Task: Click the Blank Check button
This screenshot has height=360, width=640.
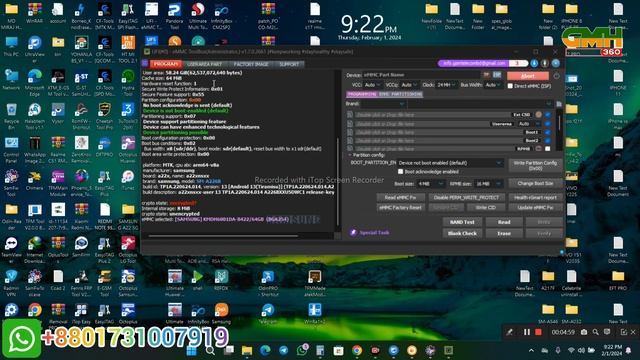Action: tap(462, 233)
